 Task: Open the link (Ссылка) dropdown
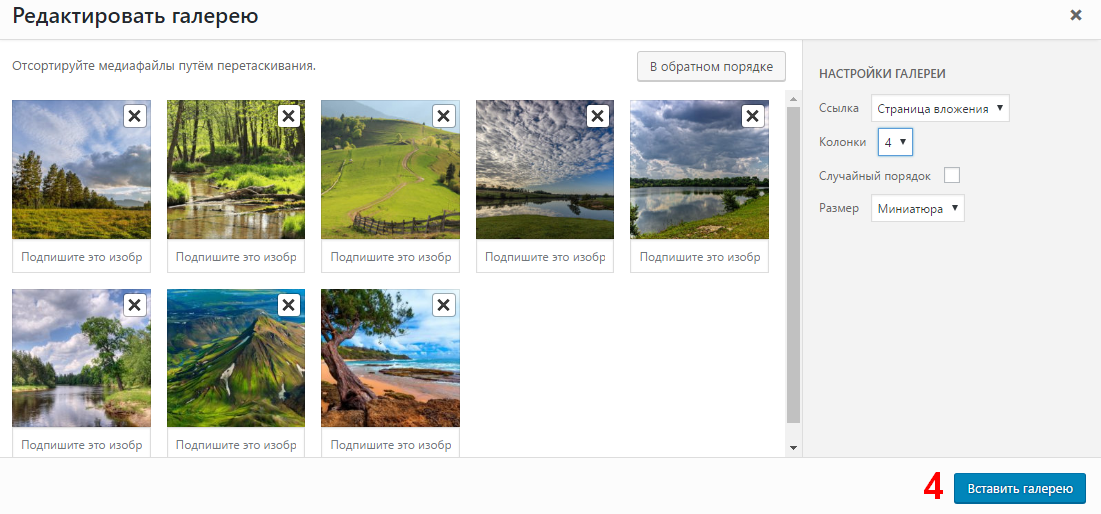[940, 109]
